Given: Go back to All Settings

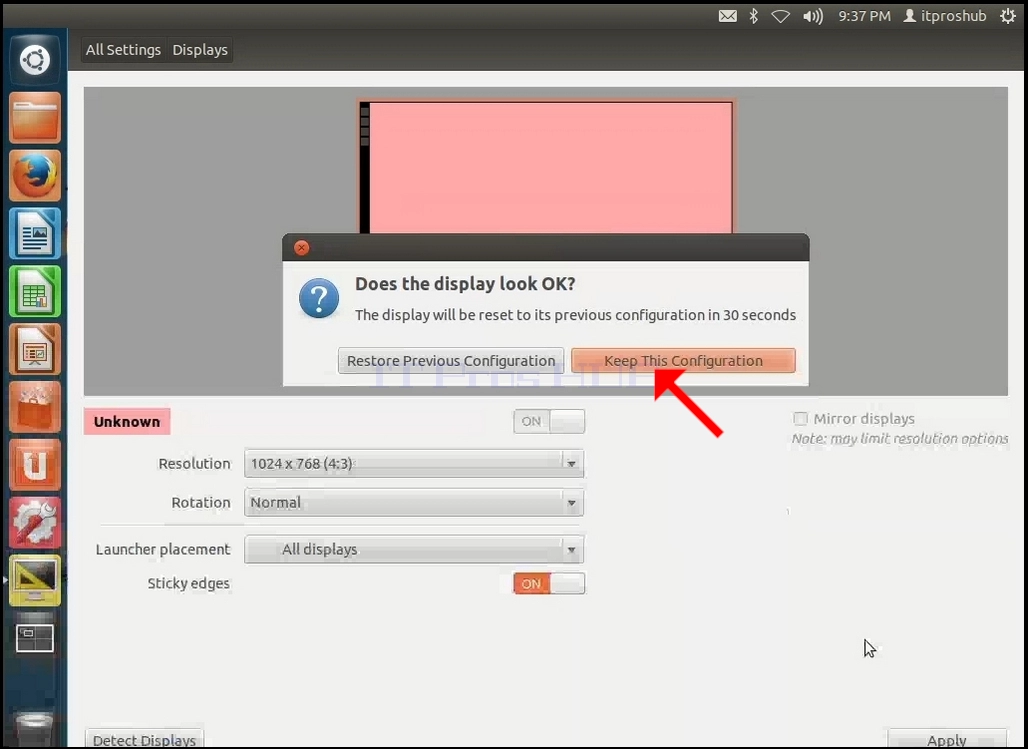Looking at the screenshot, I should (x=123, y=50).
